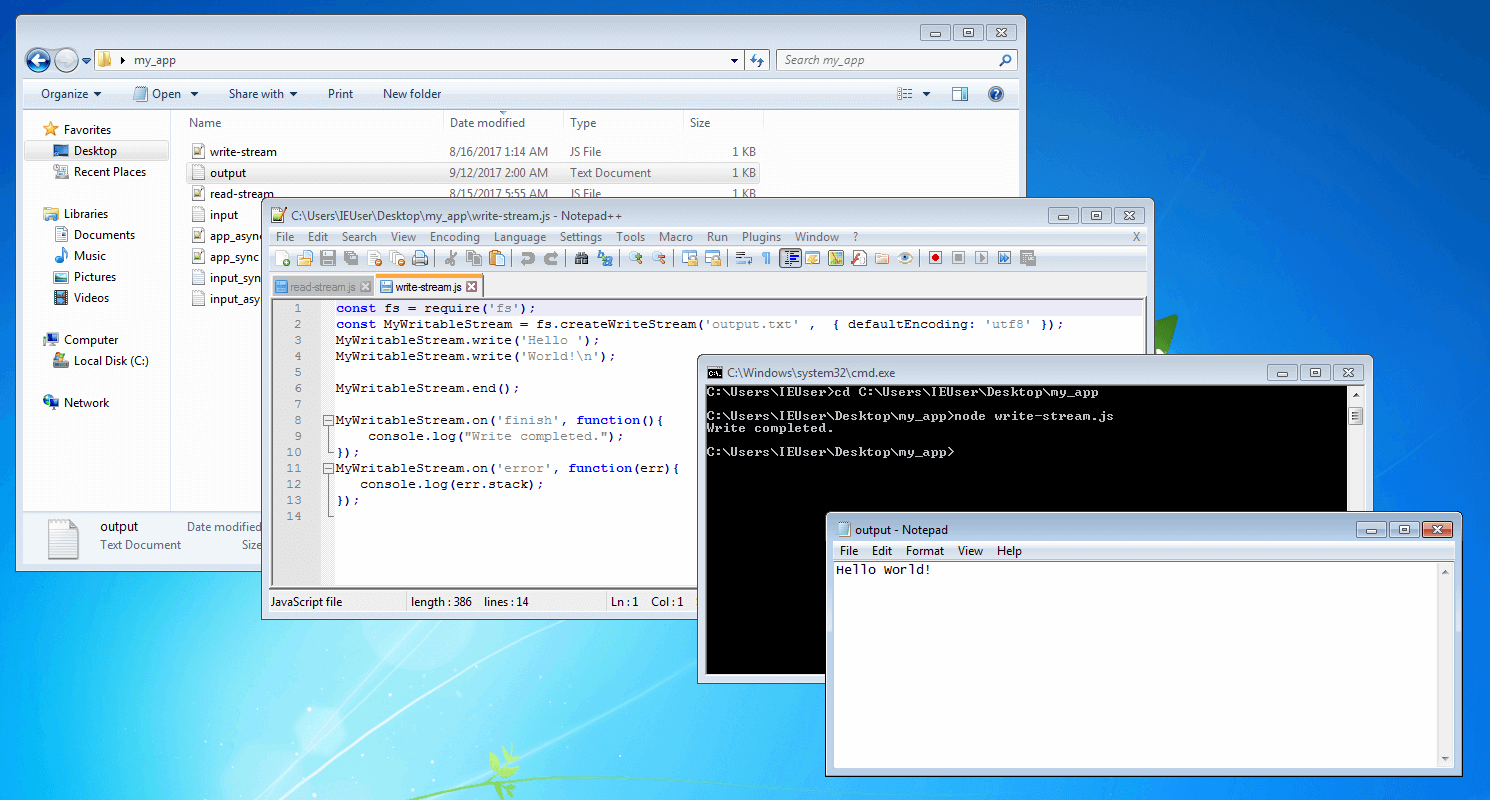Click the Undo arrow in Notepad++ toolbar
1490x800 pixels.
[527, 258]
